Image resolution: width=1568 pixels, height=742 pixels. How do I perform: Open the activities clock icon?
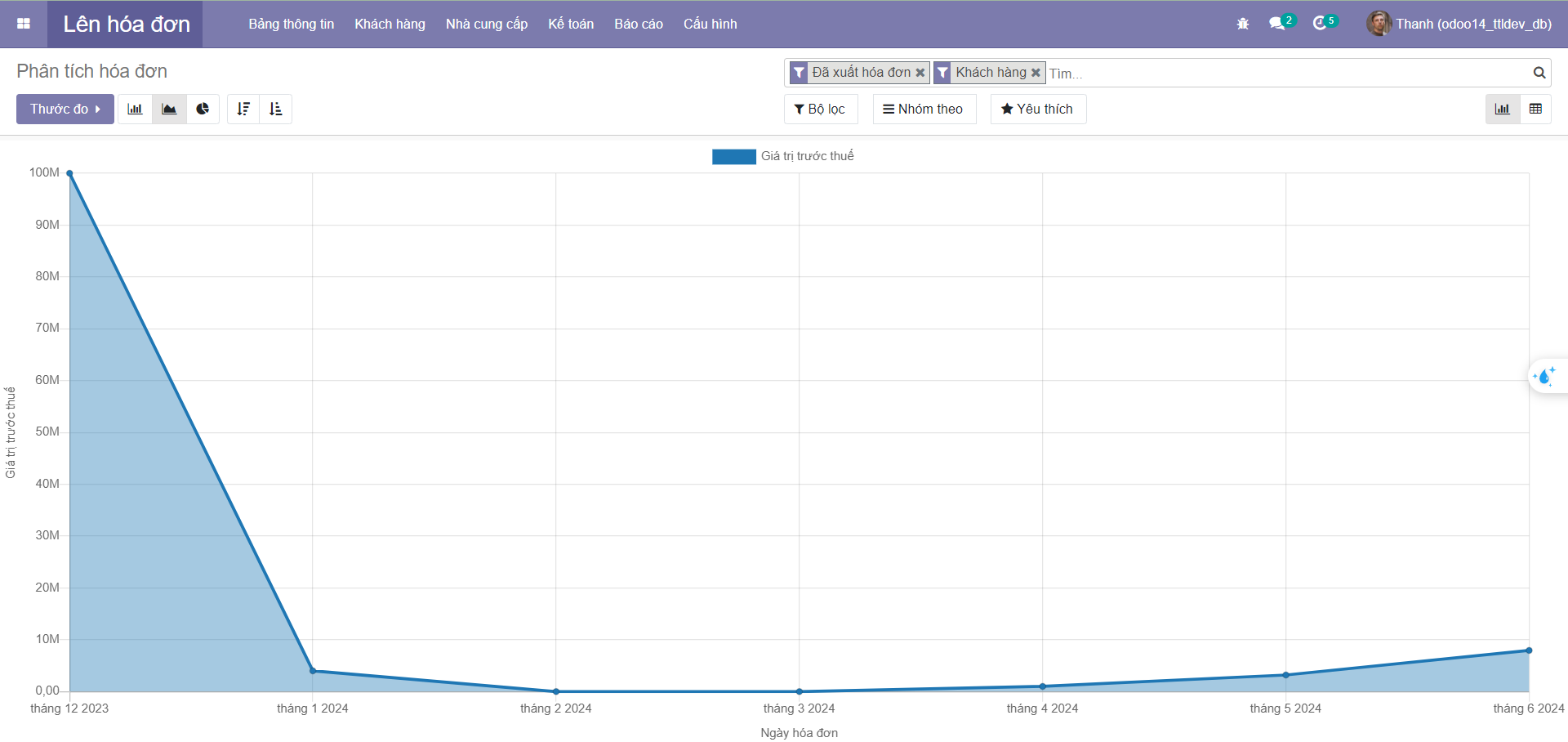tap(1319, 24)
